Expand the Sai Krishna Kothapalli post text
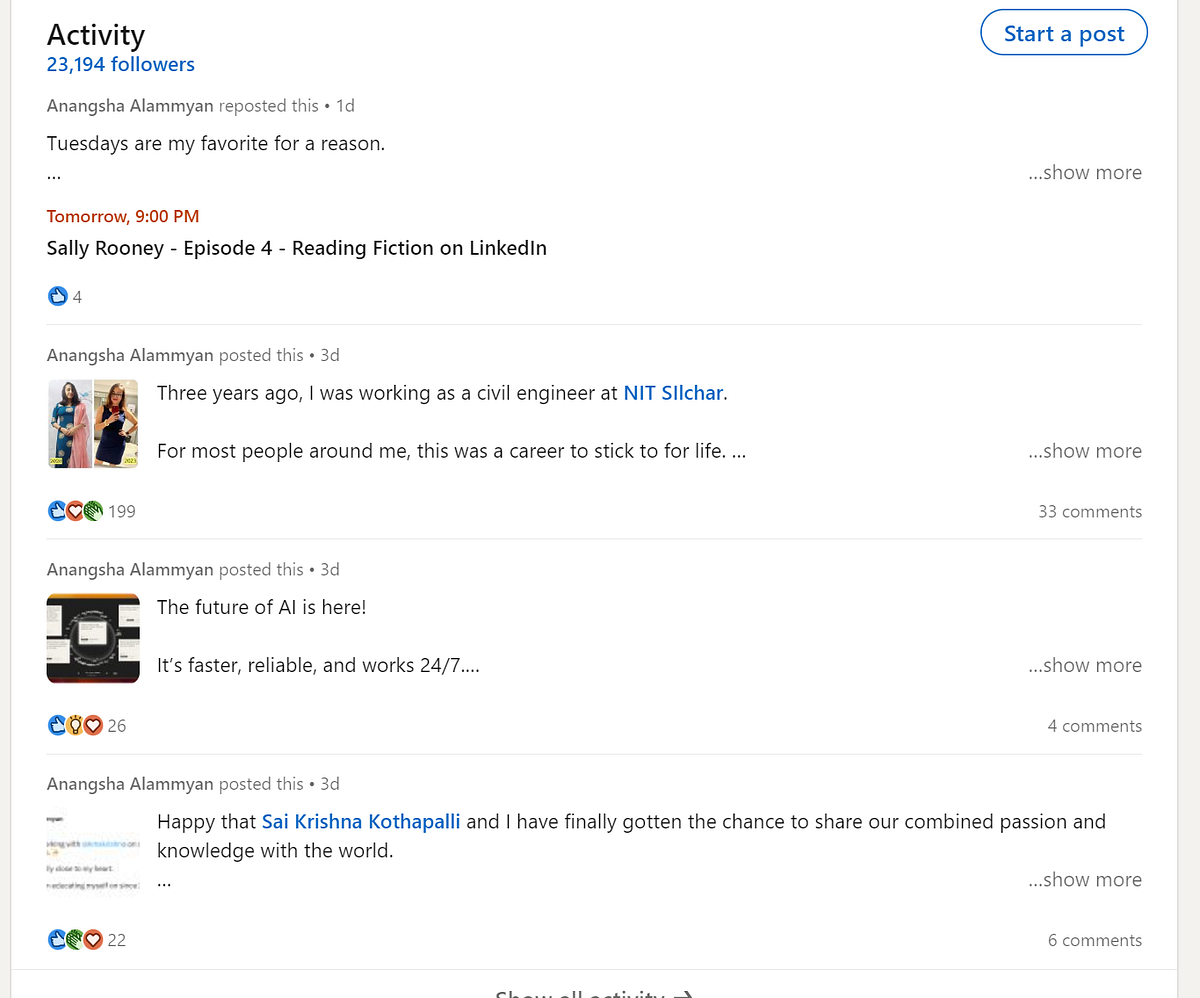1200x998 pixels. [x=1084, y=880]
